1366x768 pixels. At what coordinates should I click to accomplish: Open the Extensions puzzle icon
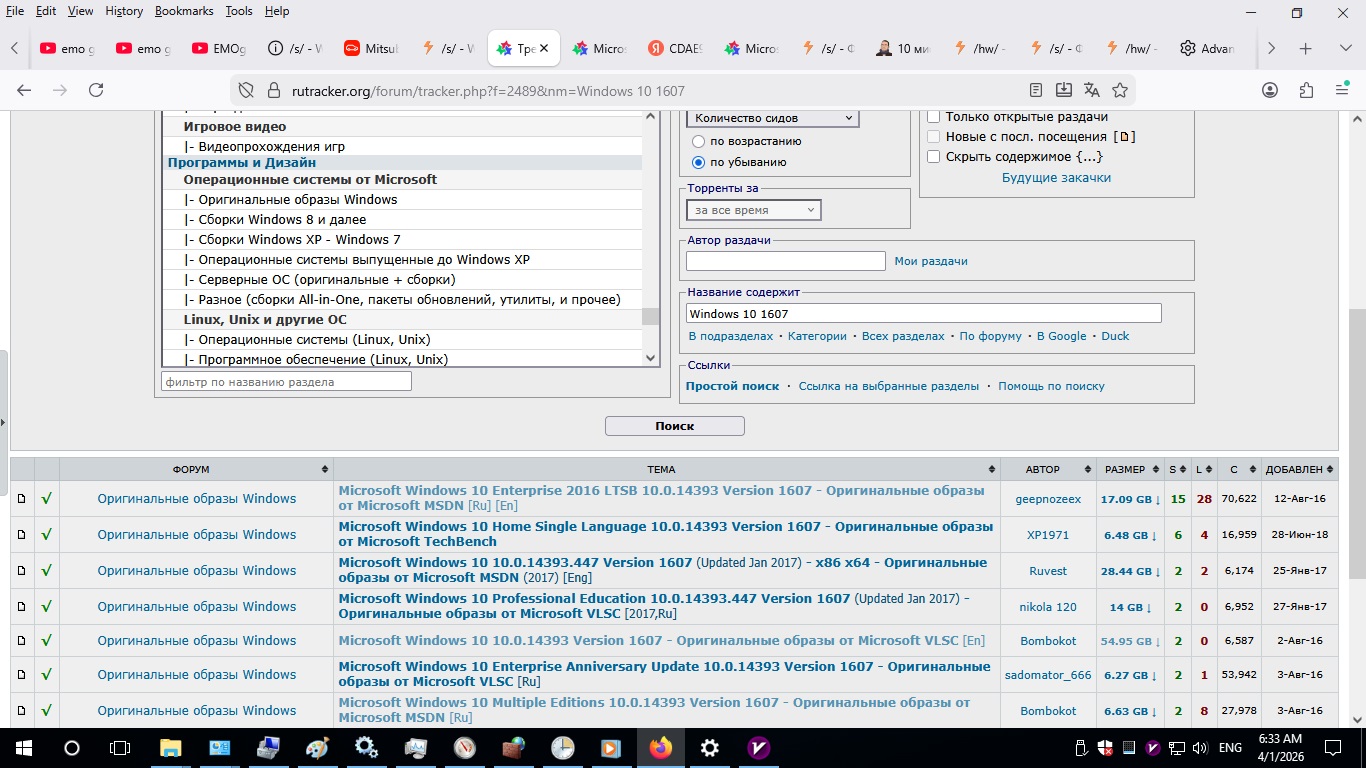[x=1306, y=90]
